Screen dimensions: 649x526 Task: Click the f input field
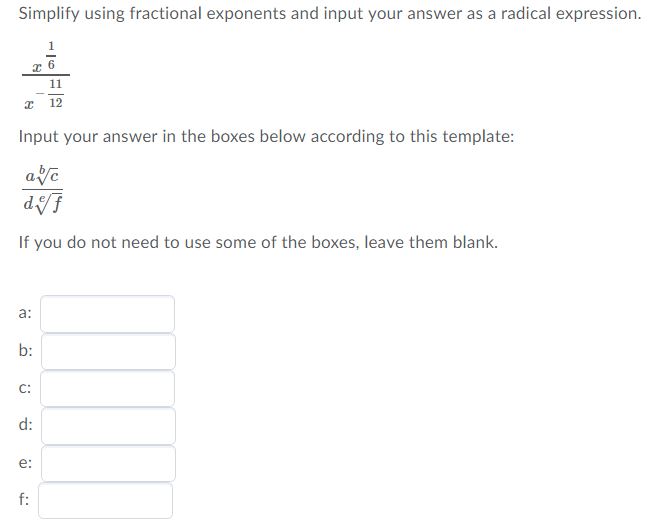pyautogui.click(x=107, y=500)
